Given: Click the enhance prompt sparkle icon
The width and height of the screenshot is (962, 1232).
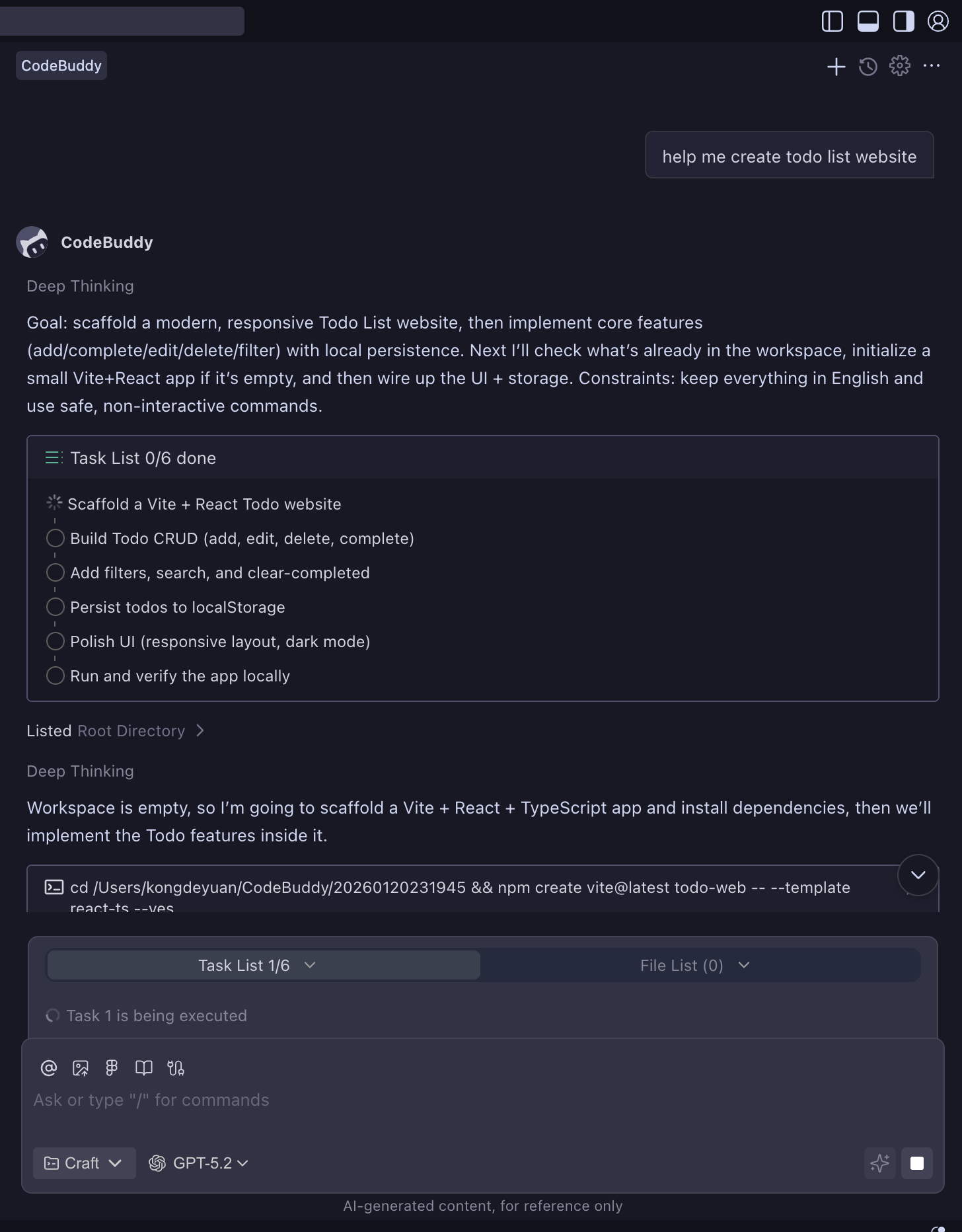Looking at the screenshot, I should pos(879,1163).
